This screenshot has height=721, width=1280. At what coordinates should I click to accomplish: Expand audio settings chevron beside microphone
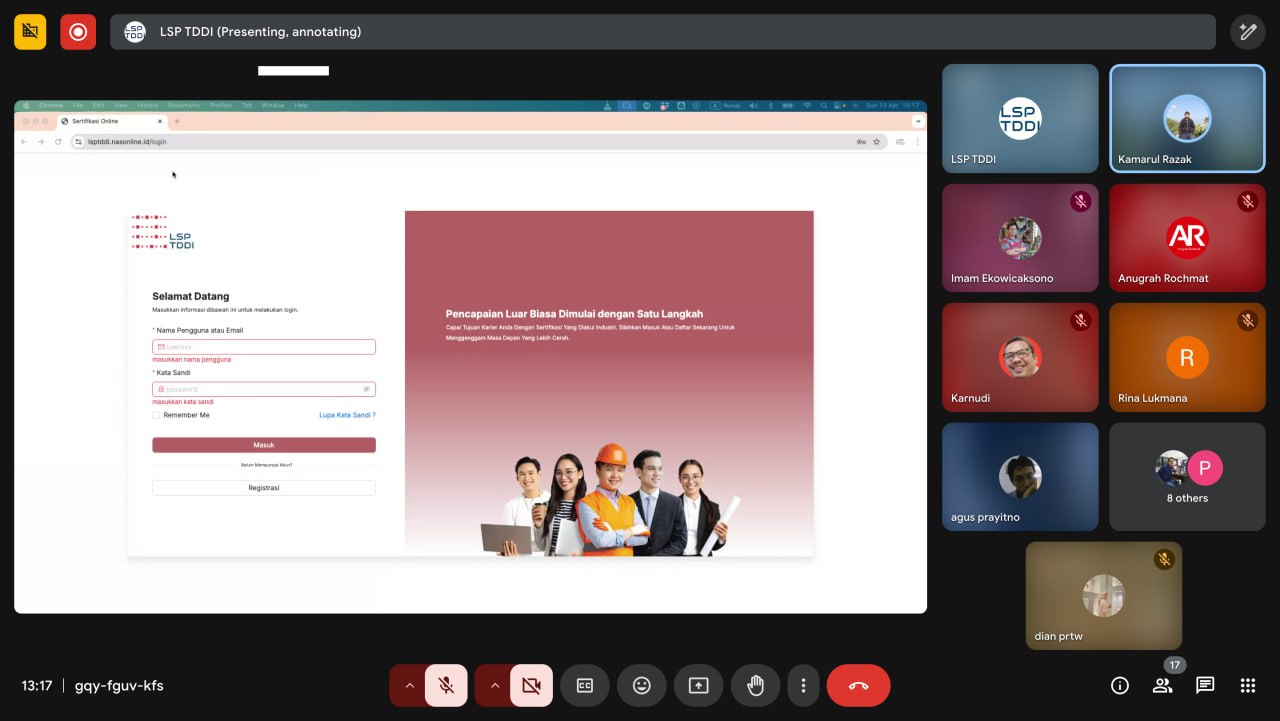409,686
